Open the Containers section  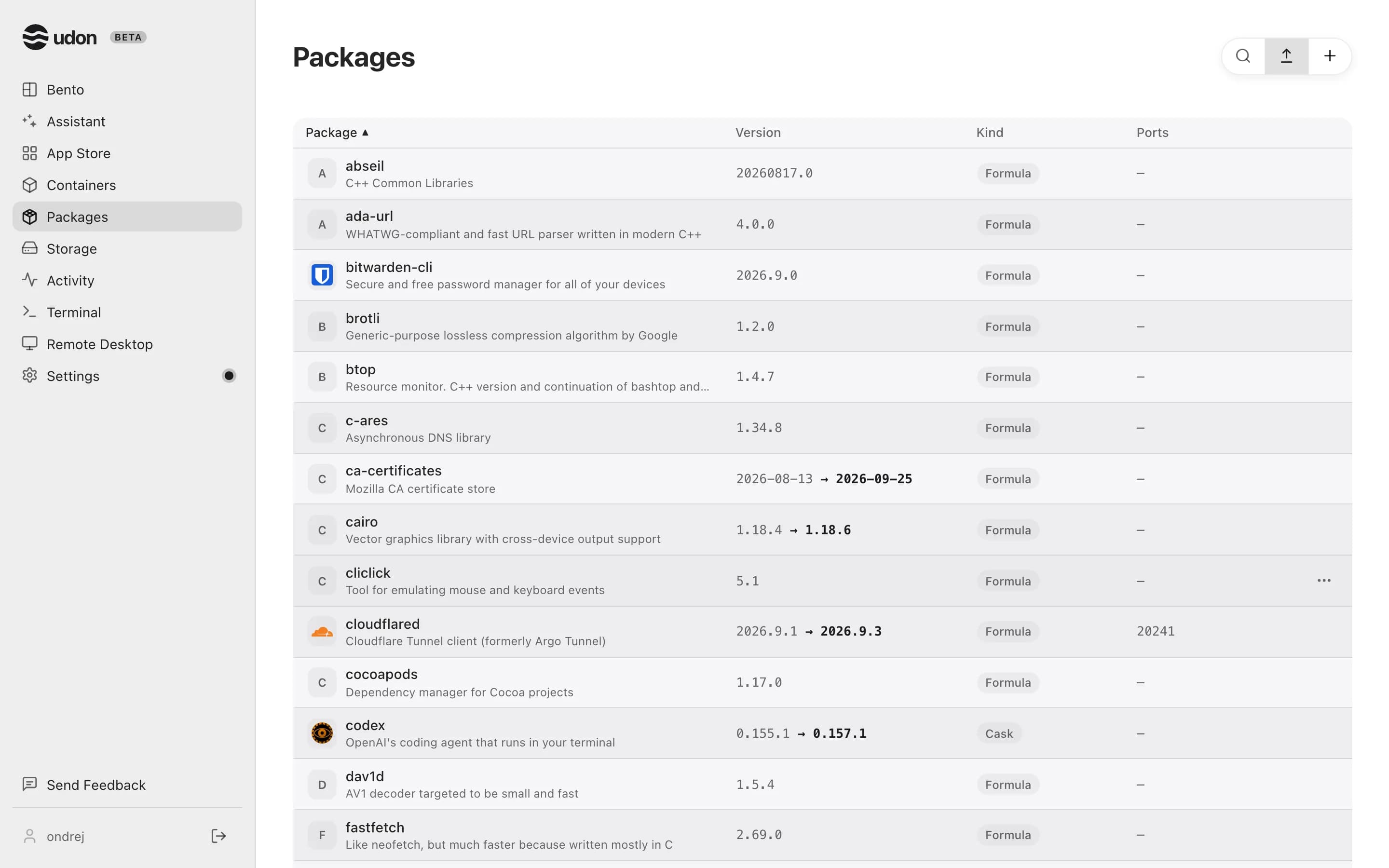pyautogui.click(x=127, y=185)
